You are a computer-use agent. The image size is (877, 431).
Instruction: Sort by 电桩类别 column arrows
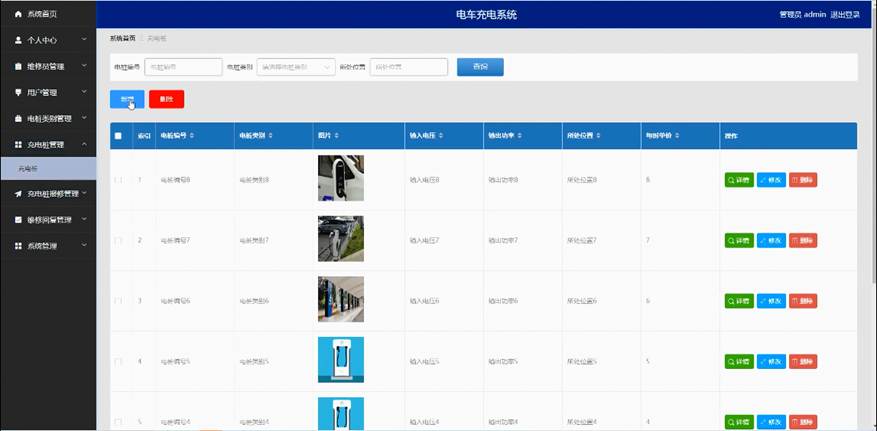271,135
